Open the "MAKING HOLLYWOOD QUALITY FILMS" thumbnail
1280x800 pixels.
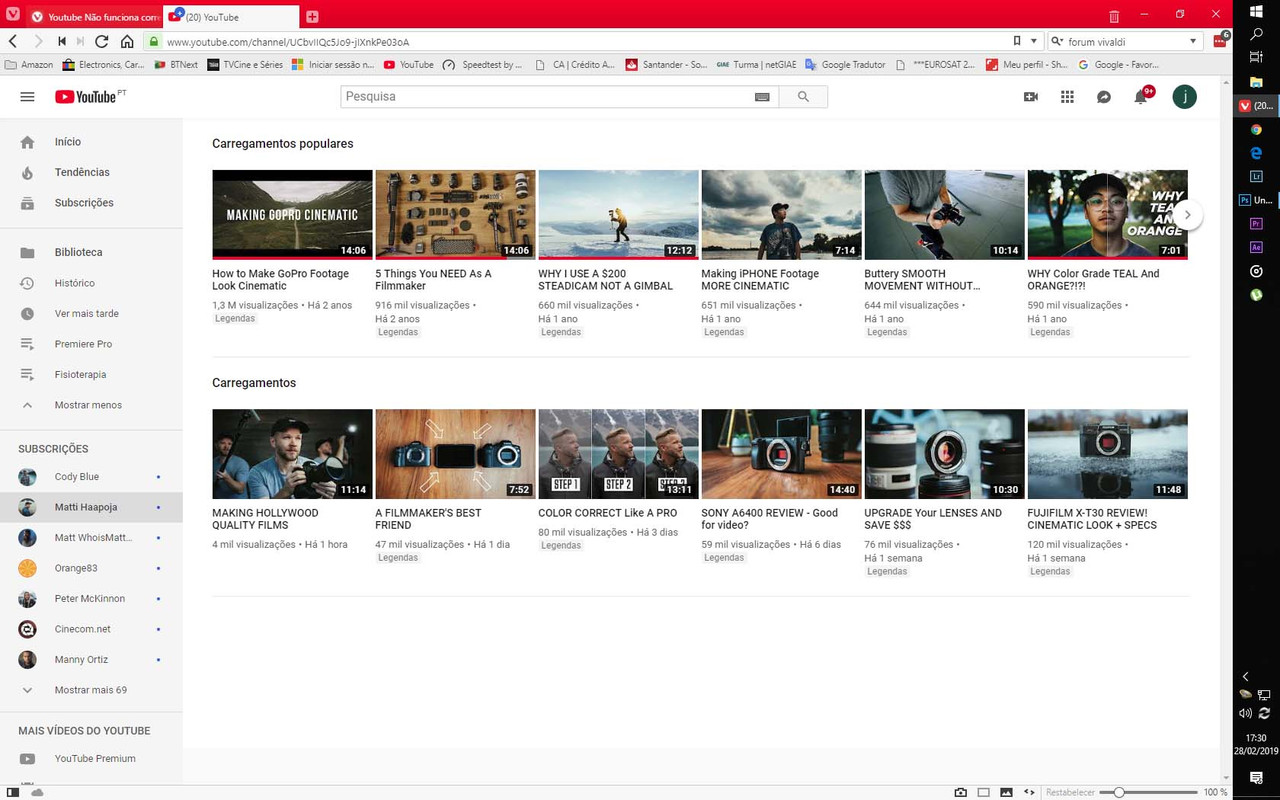click(x=292, y=454)
